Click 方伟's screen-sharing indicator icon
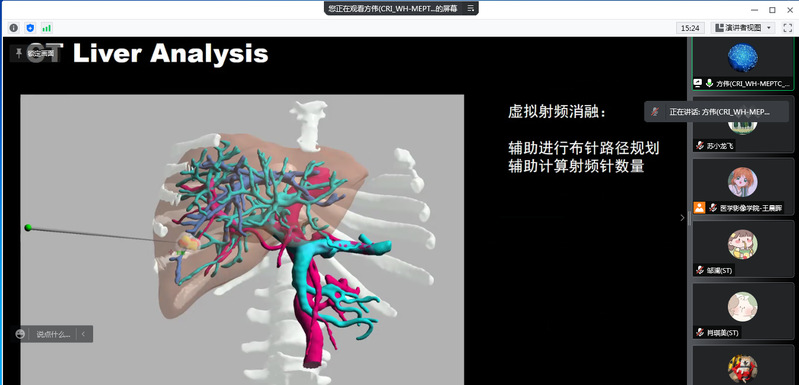 (698, 83)
